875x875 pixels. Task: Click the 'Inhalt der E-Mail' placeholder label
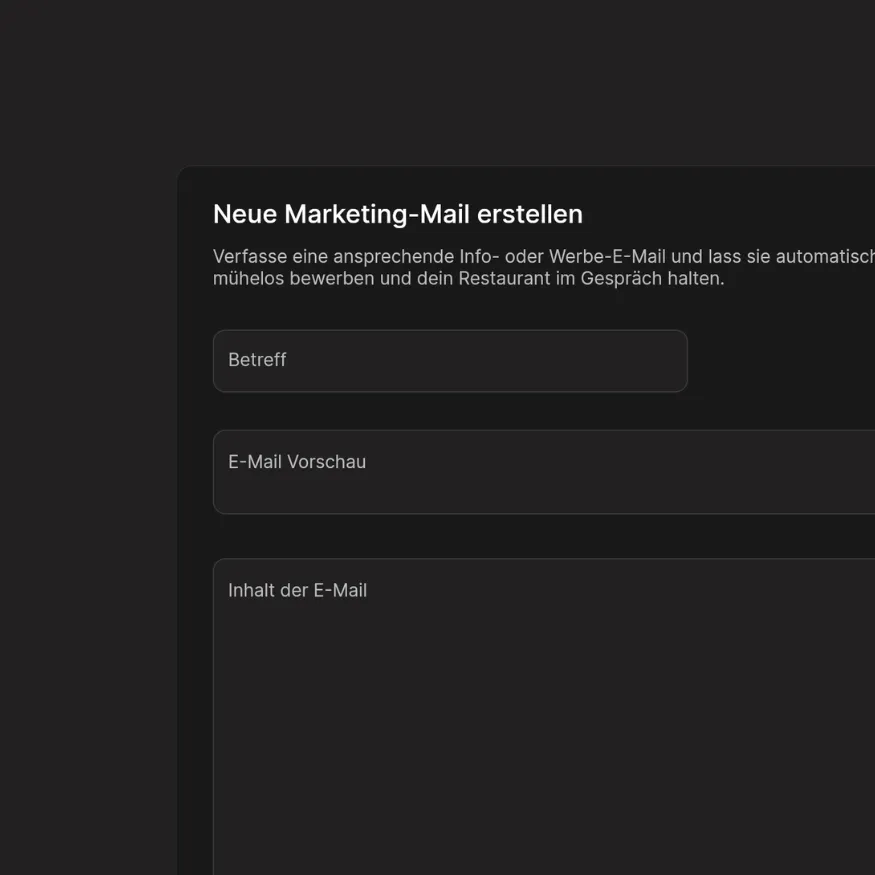click(297, 590)
